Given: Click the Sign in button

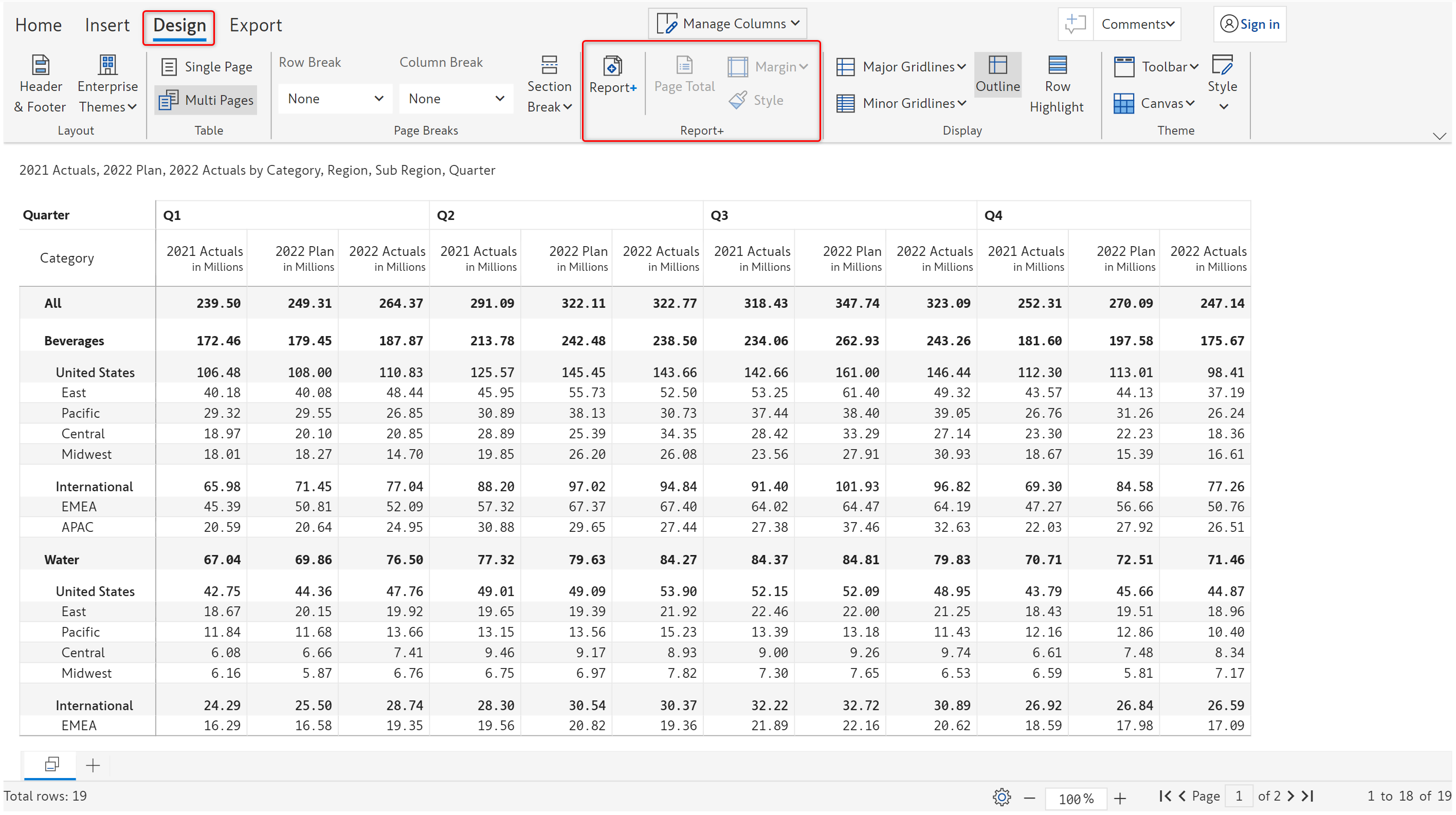Looking at the screenshot, I should point(1250,24).
